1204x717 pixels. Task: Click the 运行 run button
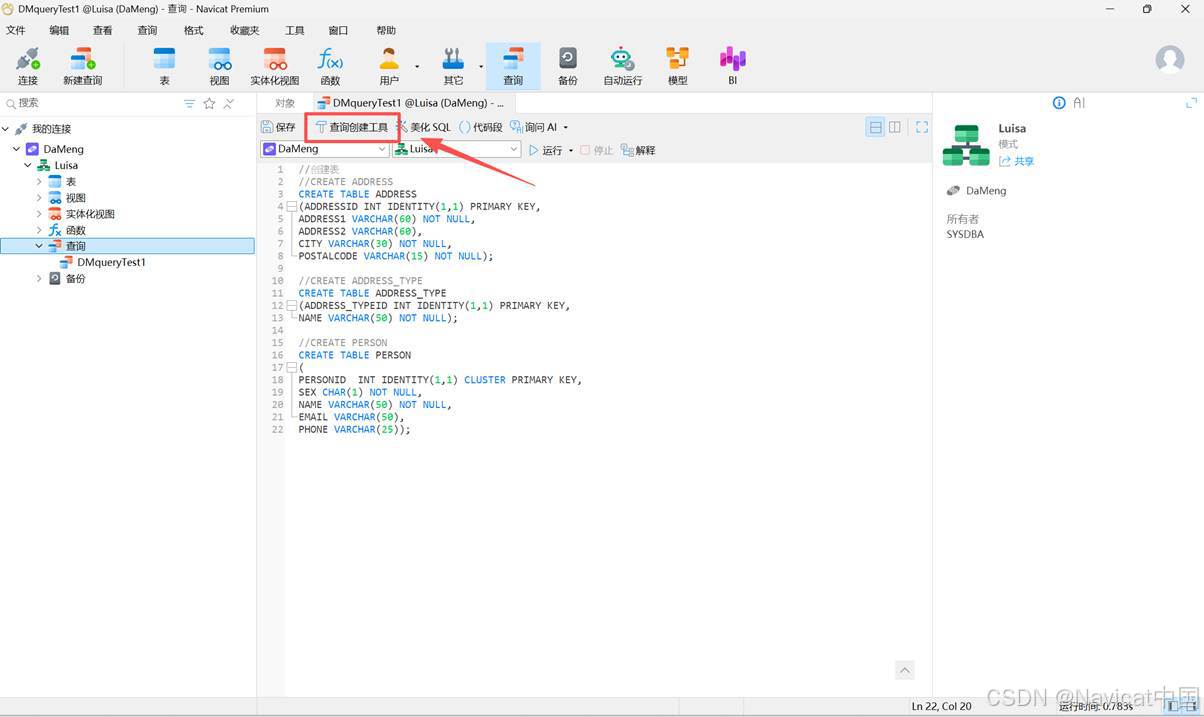click(545, 150)
